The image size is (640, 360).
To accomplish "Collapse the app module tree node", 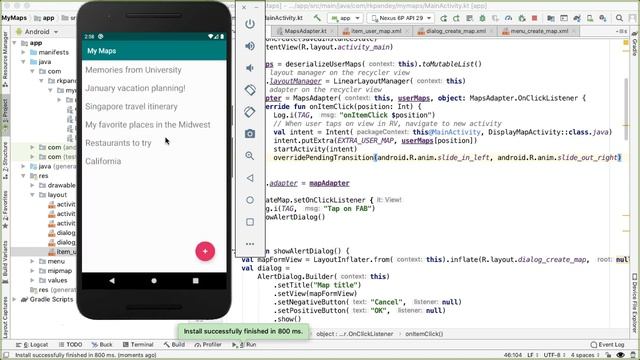I will pos(15,43).
